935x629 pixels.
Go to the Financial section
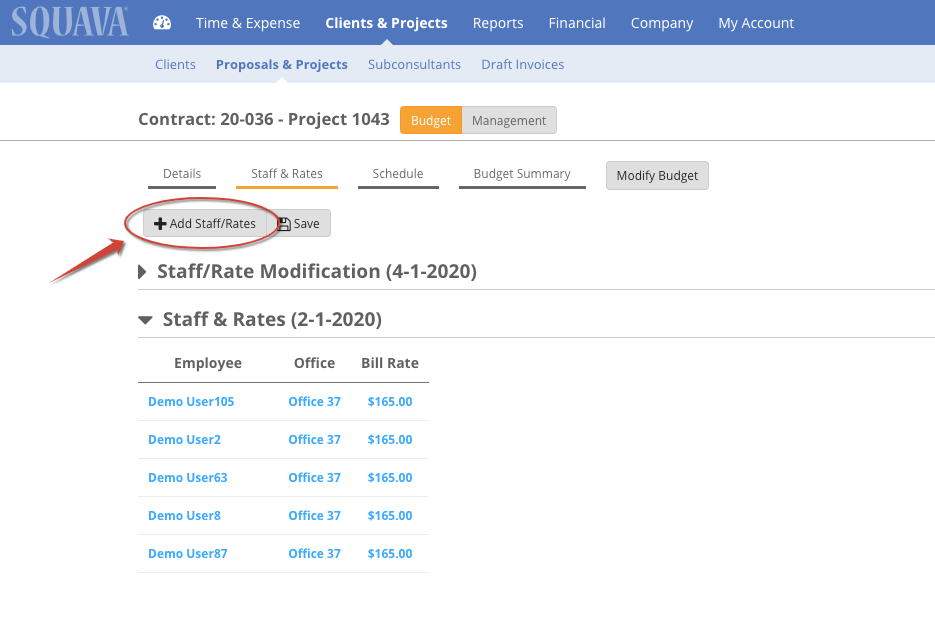click(x=576, y=22)
